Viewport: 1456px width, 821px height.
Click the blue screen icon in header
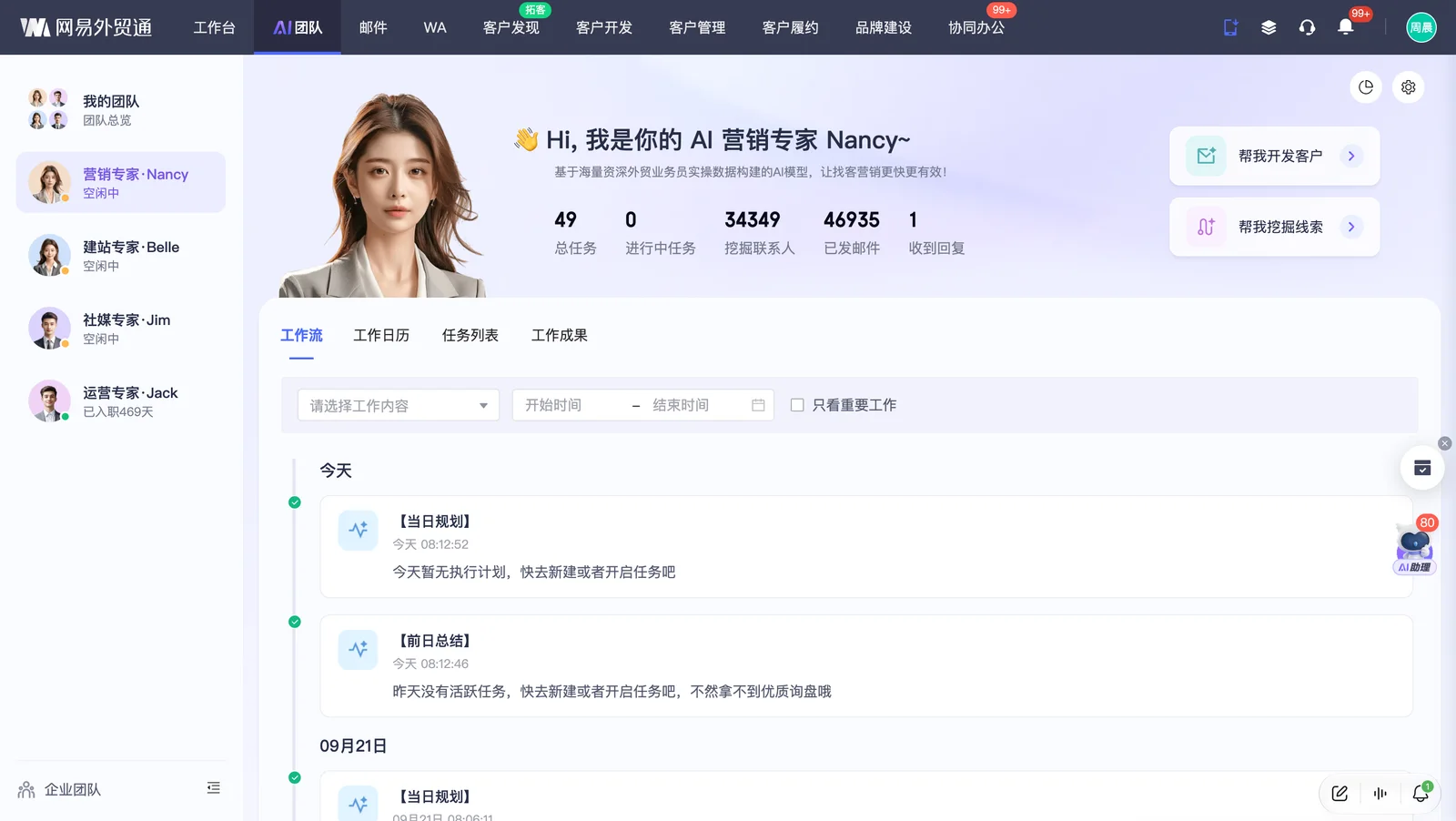pos(1230,27)
